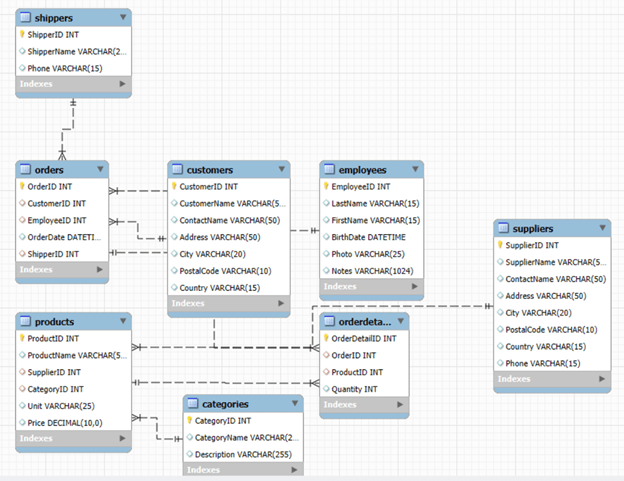Click the diamond icon beside Quantity INT
Screen dimensions: 624x481
(326, 389)
